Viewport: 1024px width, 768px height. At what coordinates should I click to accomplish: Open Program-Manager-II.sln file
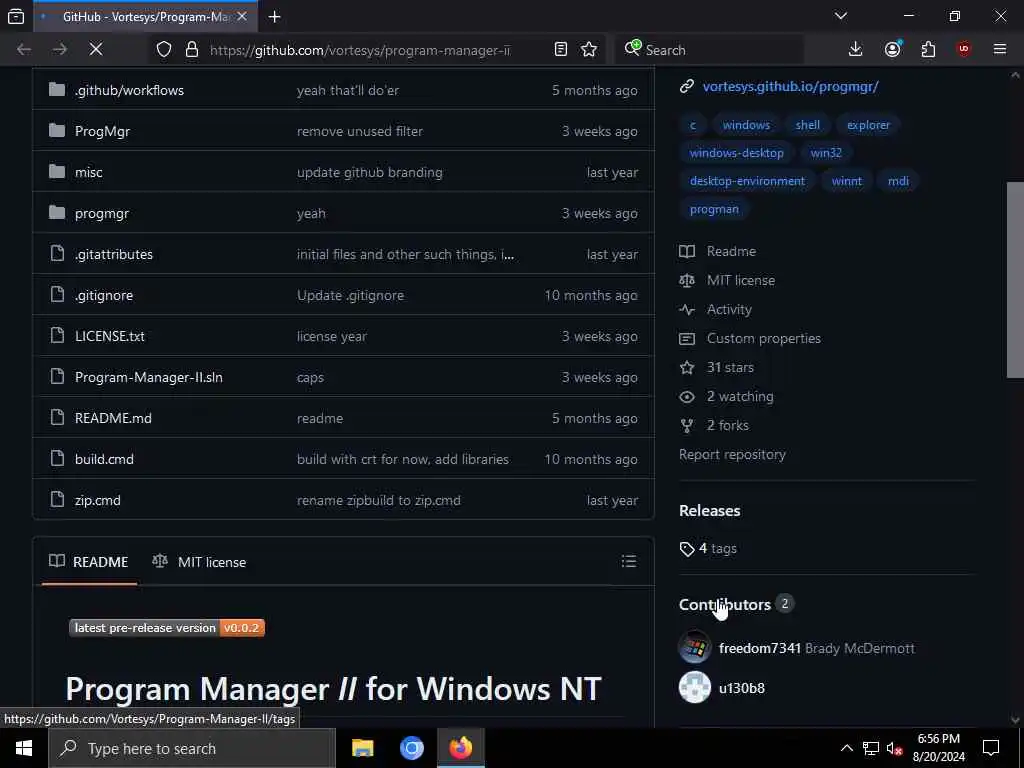(149, 377)
